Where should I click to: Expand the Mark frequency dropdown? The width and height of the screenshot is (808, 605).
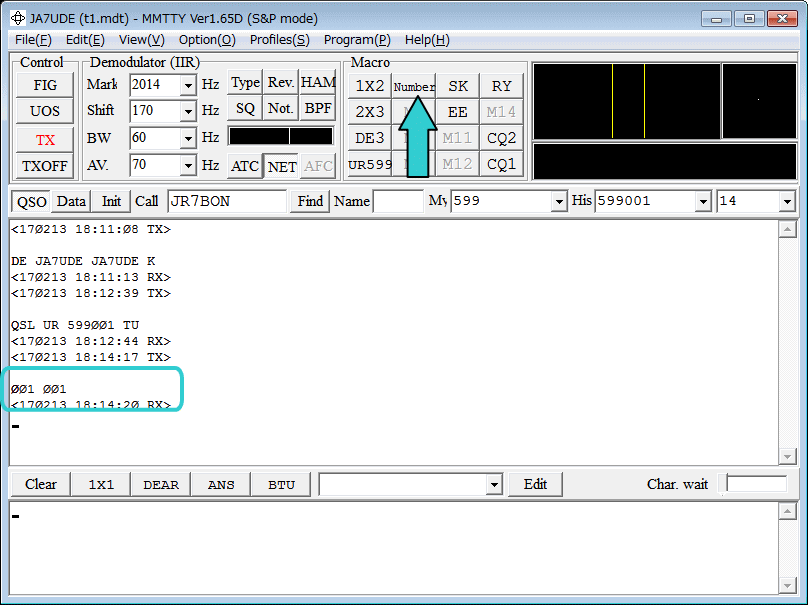tap(188, 85)
